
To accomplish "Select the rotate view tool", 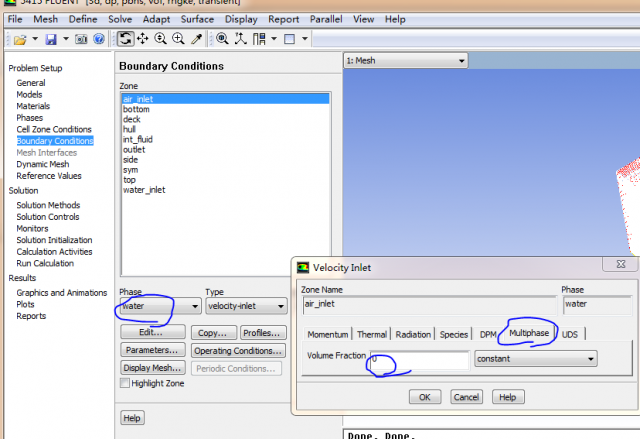I will coord(126,39).
